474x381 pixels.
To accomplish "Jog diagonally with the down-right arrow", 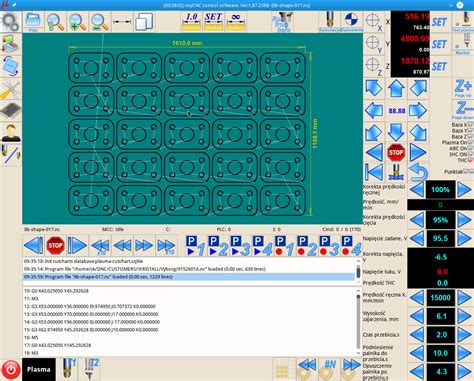I will pos(418,132).
